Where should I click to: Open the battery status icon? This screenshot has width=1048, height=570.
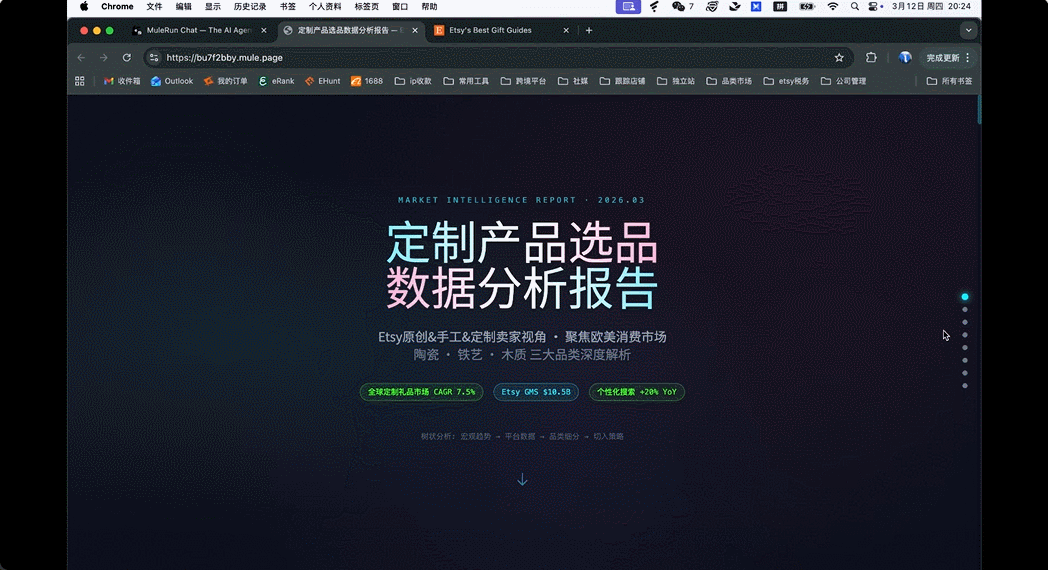[807, 7]
